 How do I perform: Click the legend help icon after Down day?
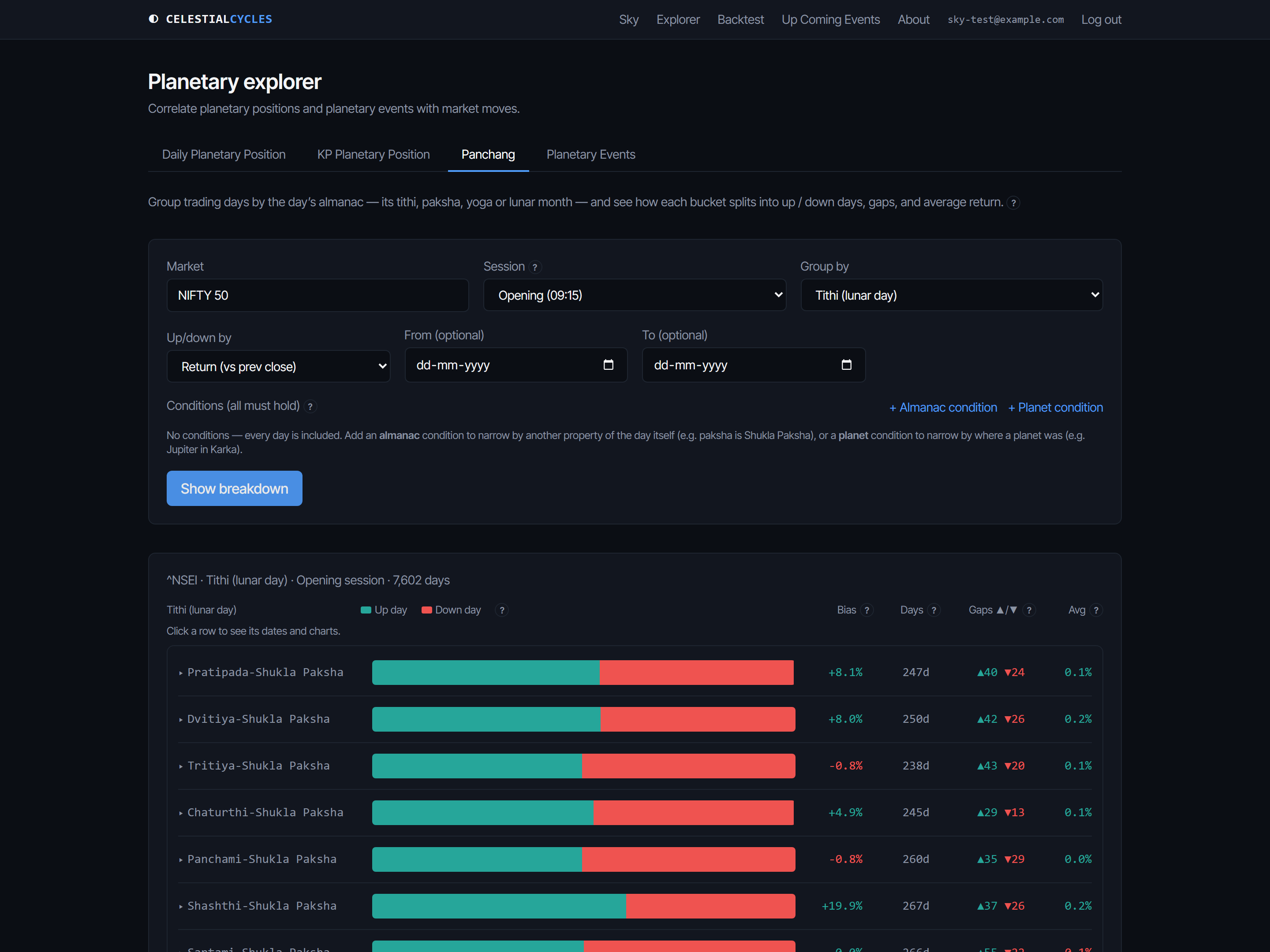(x=502, y=610)
